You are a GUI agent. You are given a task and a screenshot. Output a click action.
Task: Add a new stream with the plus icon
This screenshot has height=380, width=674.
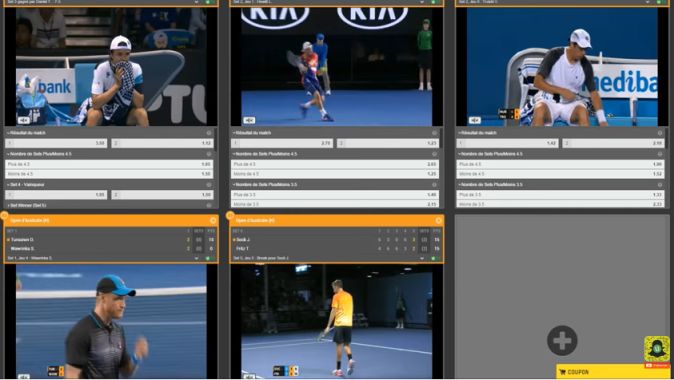click(562, 340)
